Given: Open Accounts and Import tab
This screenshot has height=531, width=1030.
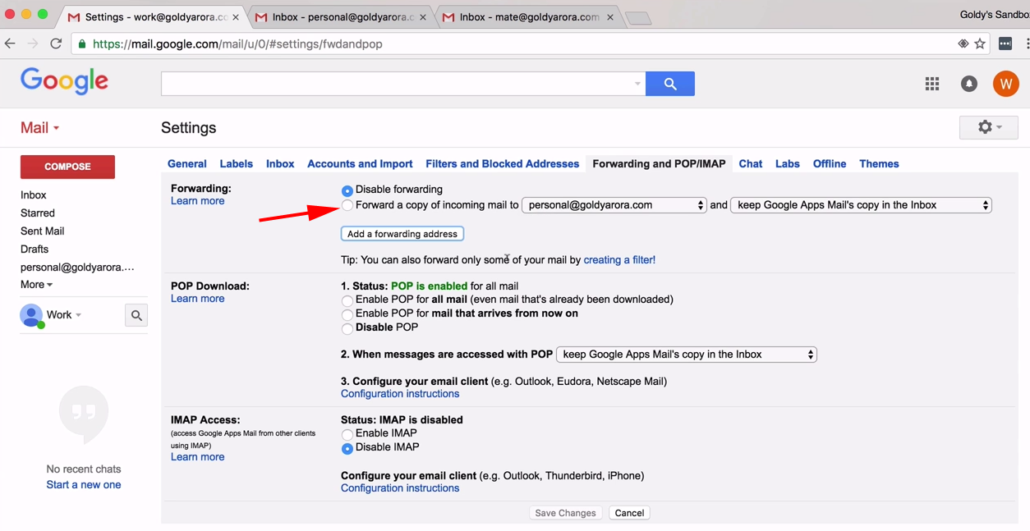Looking at the screenshot, I should 360,164.
